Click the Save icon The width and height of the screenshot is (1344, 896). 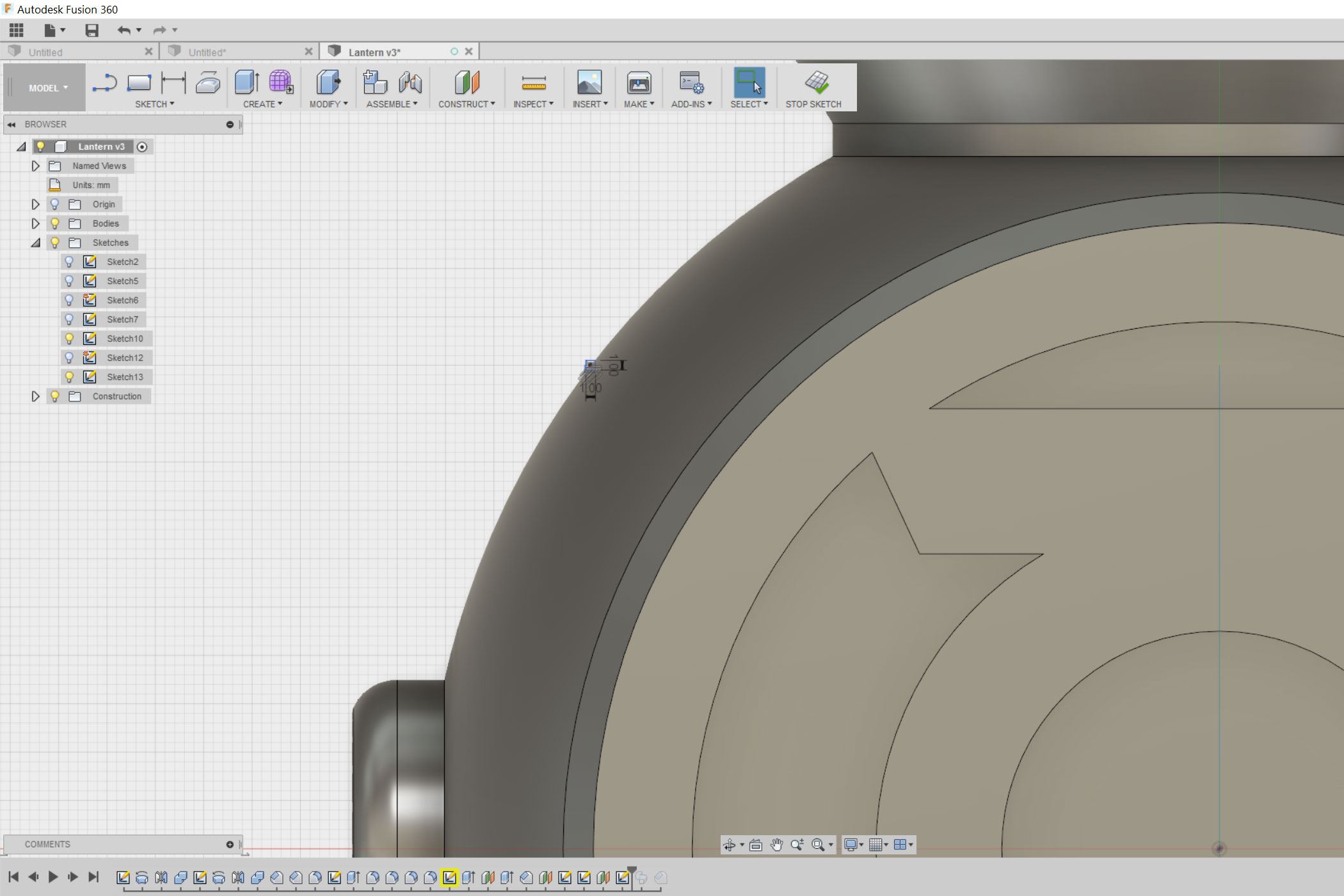pos(92,30)
